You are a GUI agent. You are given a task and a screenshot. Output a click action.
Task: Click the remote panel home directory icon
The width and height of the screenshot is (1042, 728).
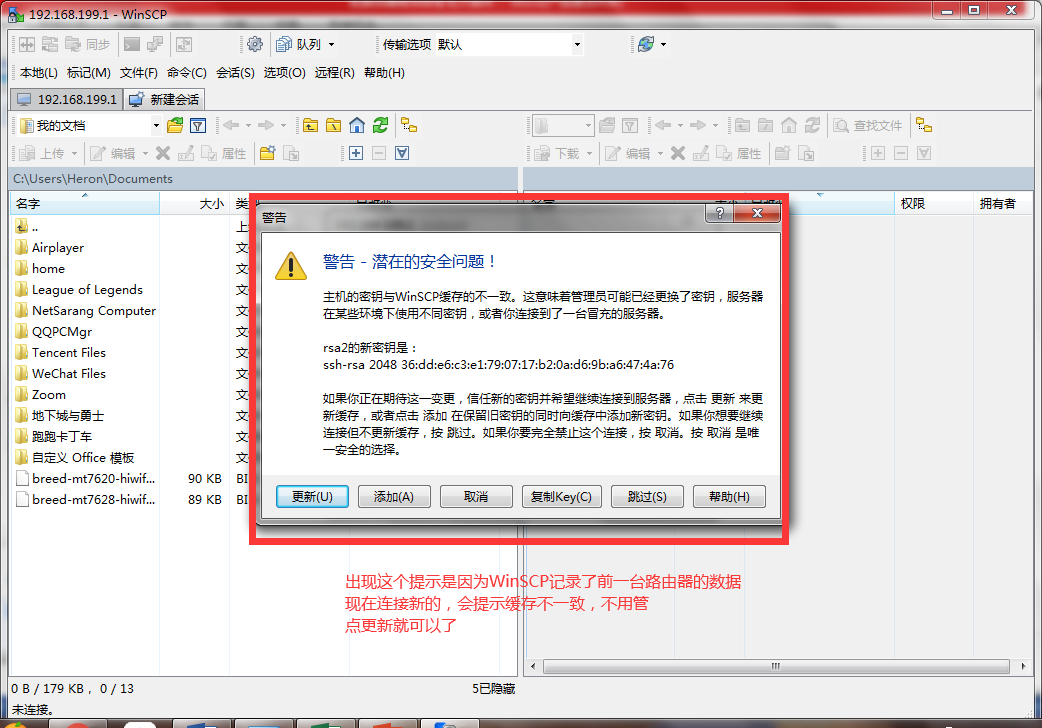(789, 125)
